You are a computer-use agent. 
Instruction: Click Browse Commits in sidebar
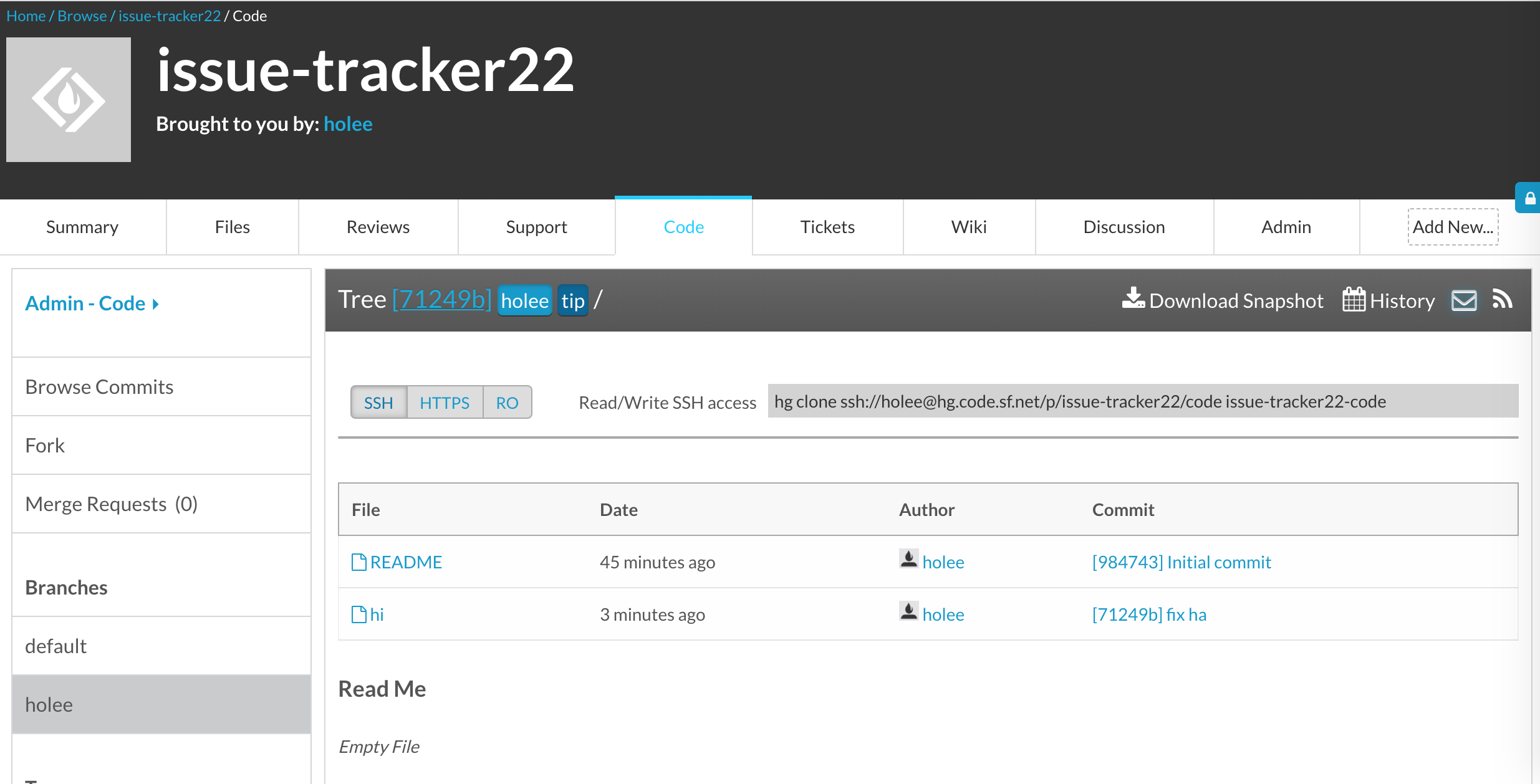tap(99, 387)
